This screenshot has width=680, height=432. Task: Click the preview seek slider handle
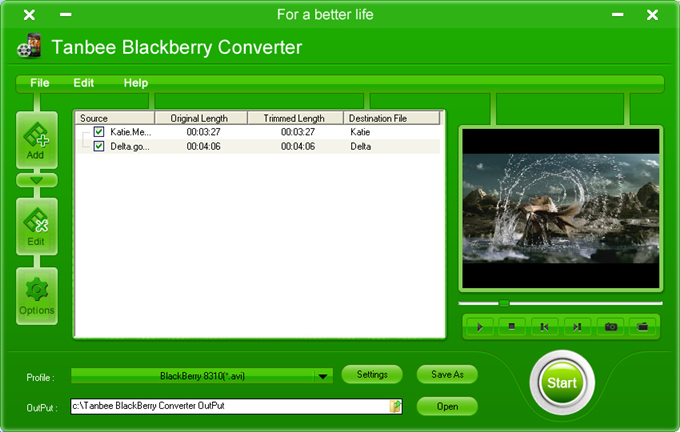[504, 302]
